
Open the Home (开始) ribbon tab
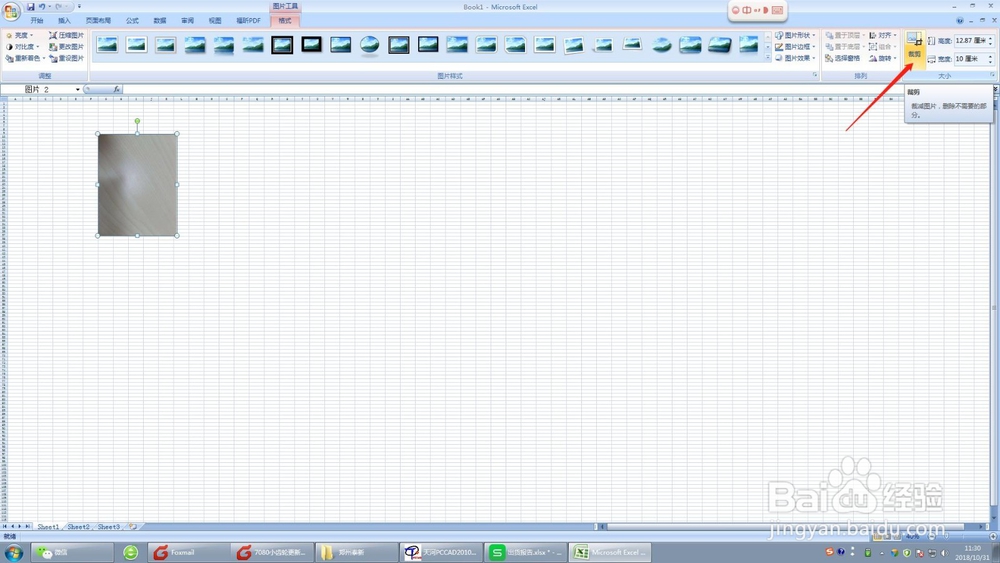37,20
